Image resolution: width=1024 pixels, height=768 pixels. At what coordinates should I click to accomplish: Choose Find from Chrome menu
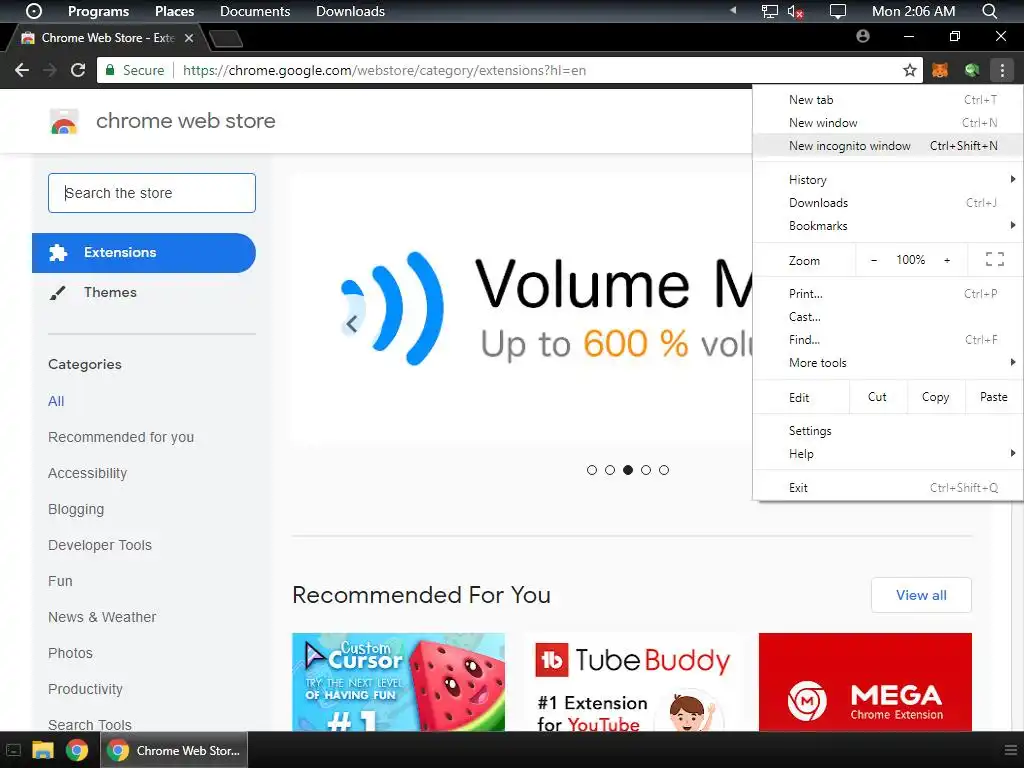(888, 340)
